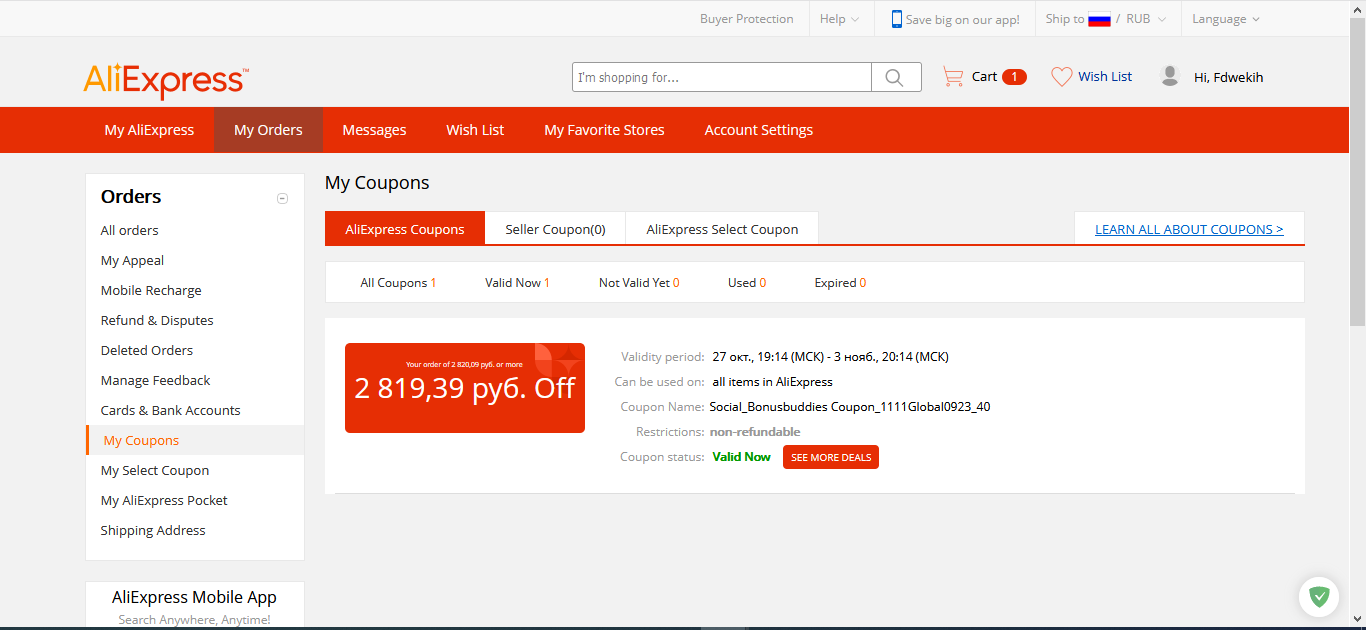Collapse the Orders sidebar section
The image size is (1366, 630).
282,198
